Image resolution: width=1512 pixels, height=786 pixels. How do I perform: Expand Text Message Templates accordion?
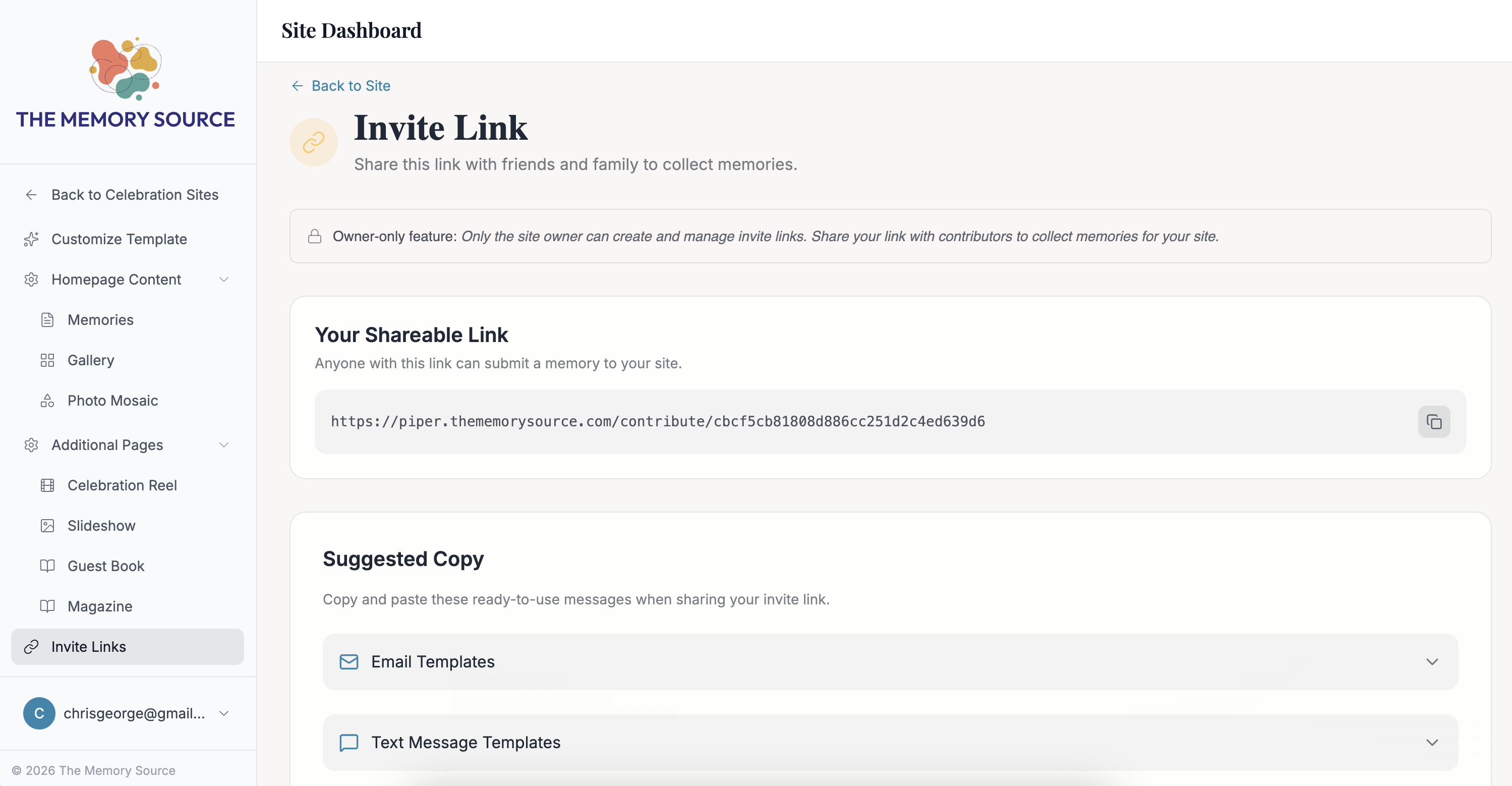pyautogui.click(x=890, y=743)
